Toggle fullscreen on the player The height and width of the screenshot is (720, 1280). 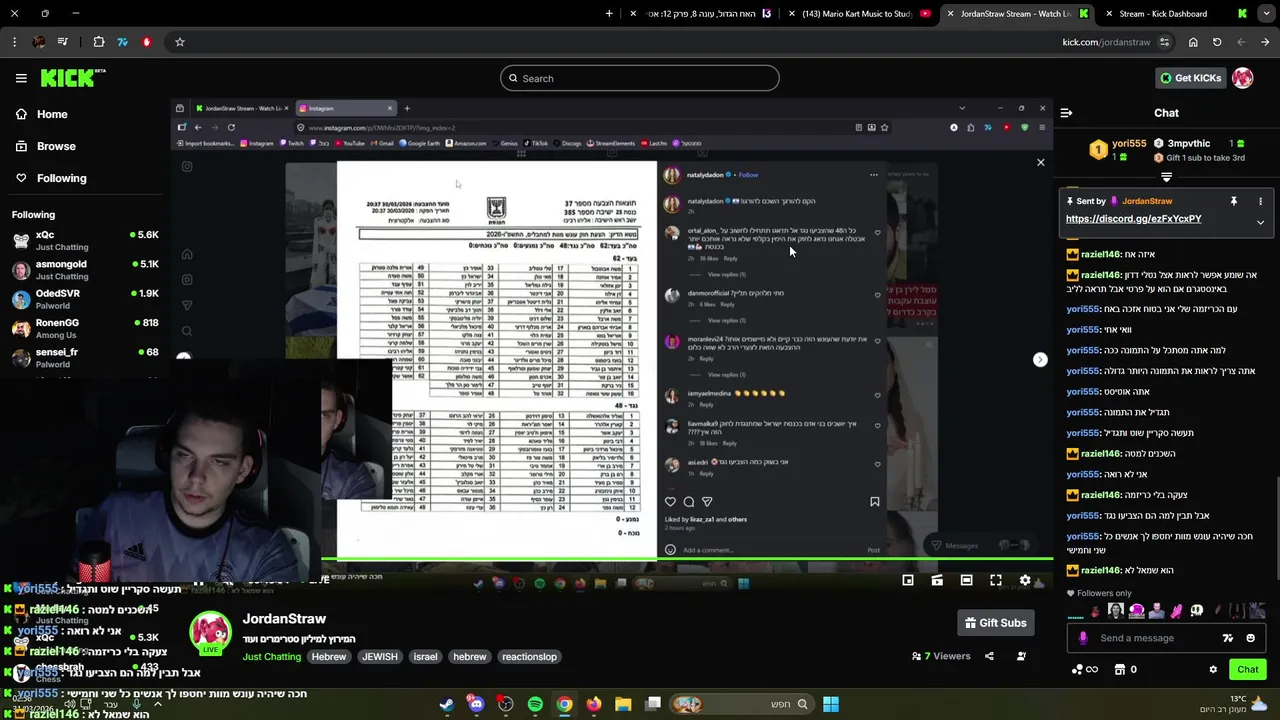[996, 580]
